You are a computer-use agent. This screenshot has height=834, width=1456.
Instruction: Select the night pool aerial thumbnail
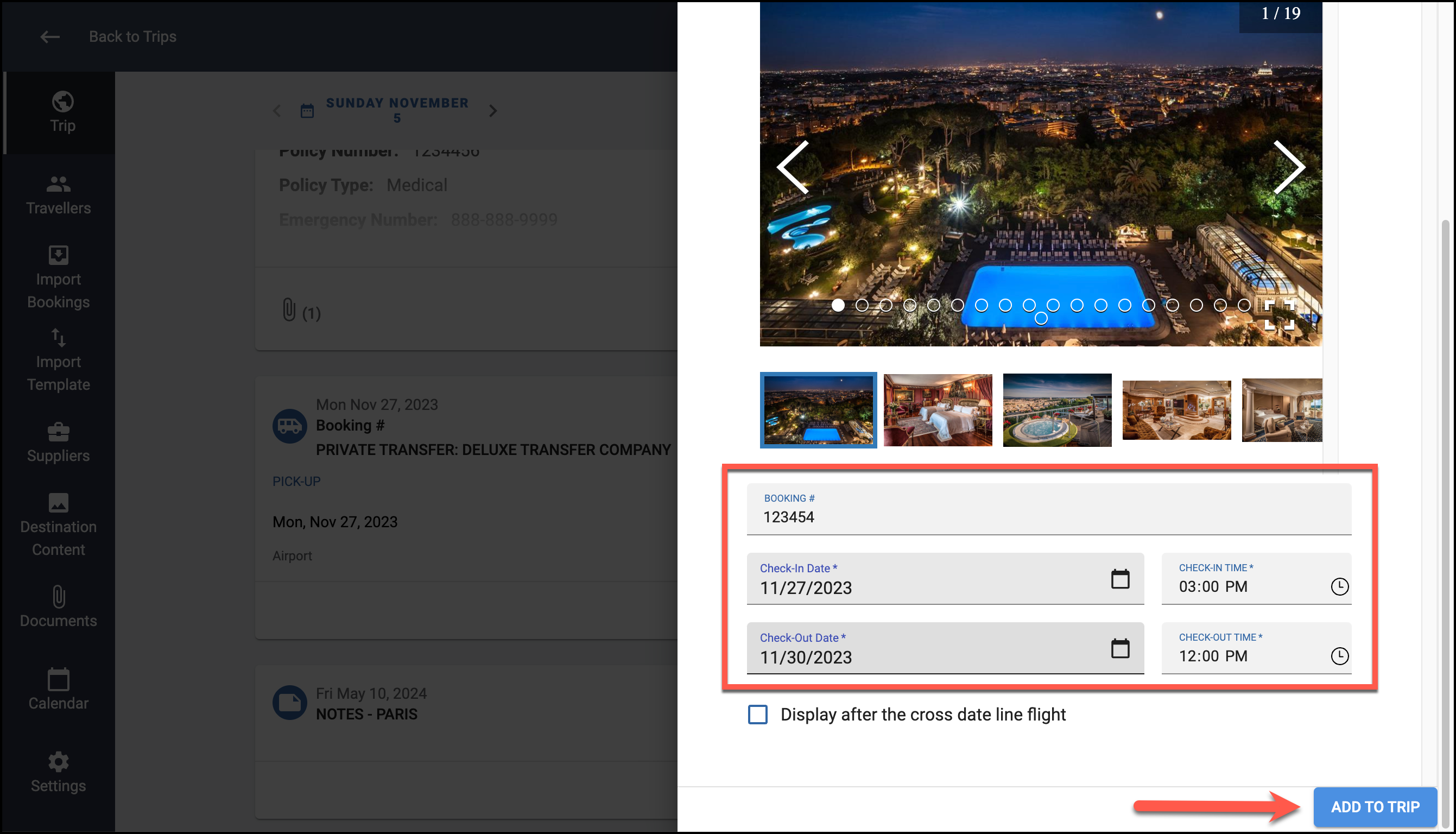[818, 410]
